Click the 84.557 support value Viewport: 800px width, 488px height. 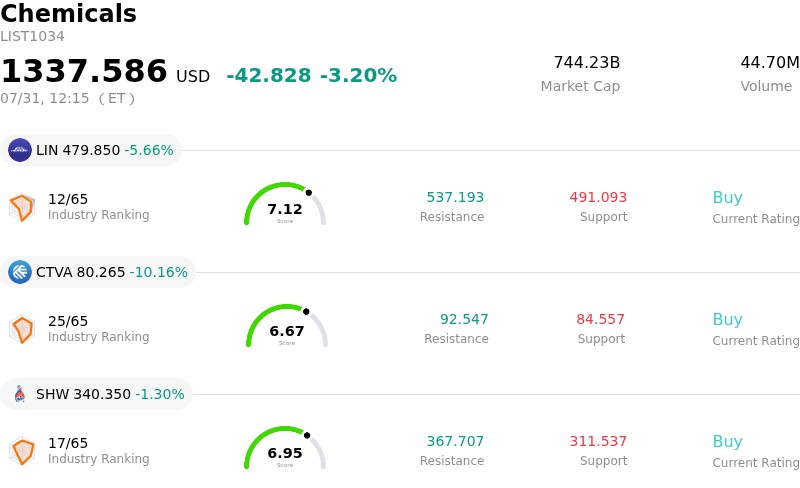click(600, 319)
